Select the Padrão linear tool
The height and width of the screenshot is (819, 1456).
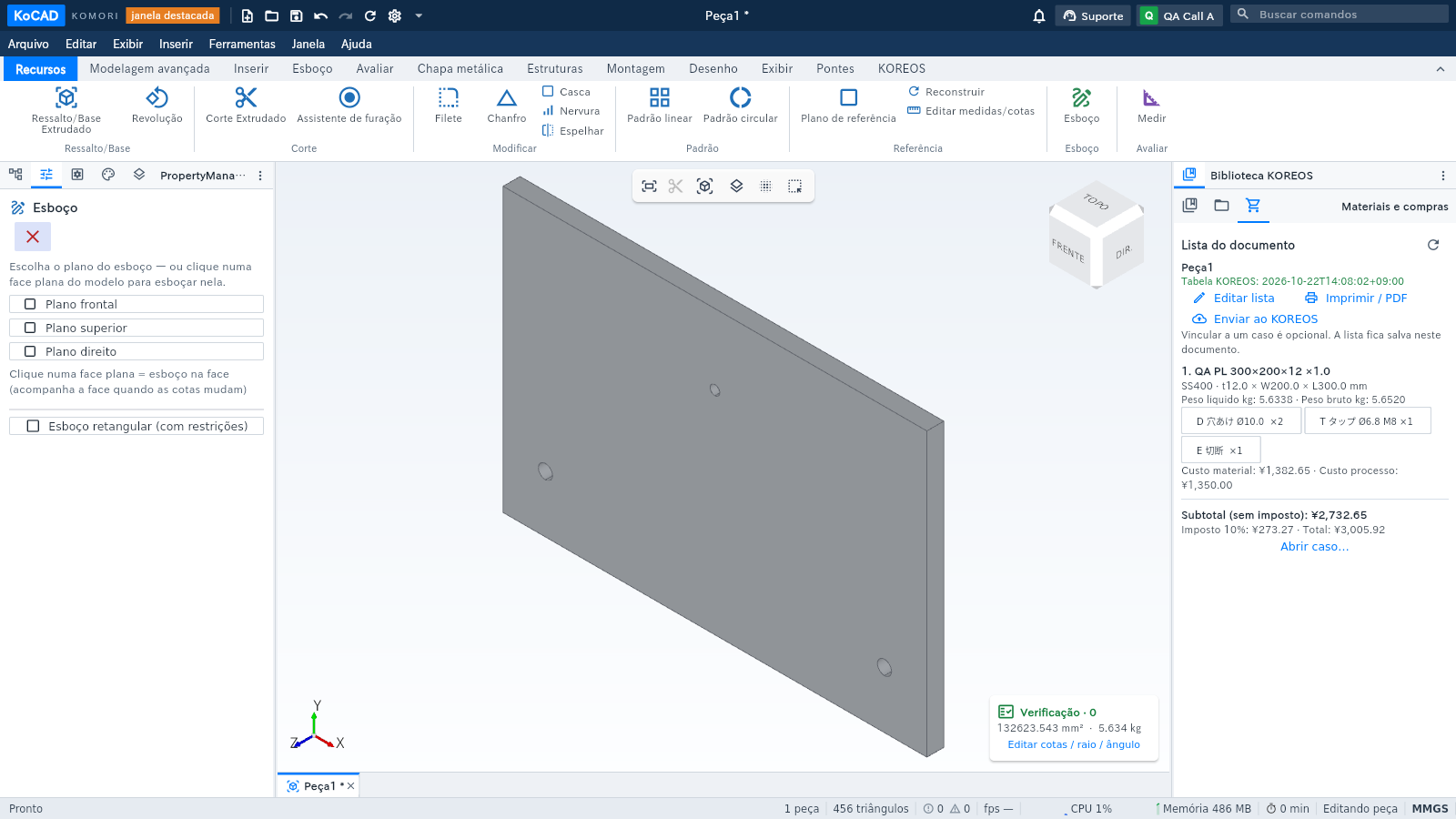tap(660, 106)
